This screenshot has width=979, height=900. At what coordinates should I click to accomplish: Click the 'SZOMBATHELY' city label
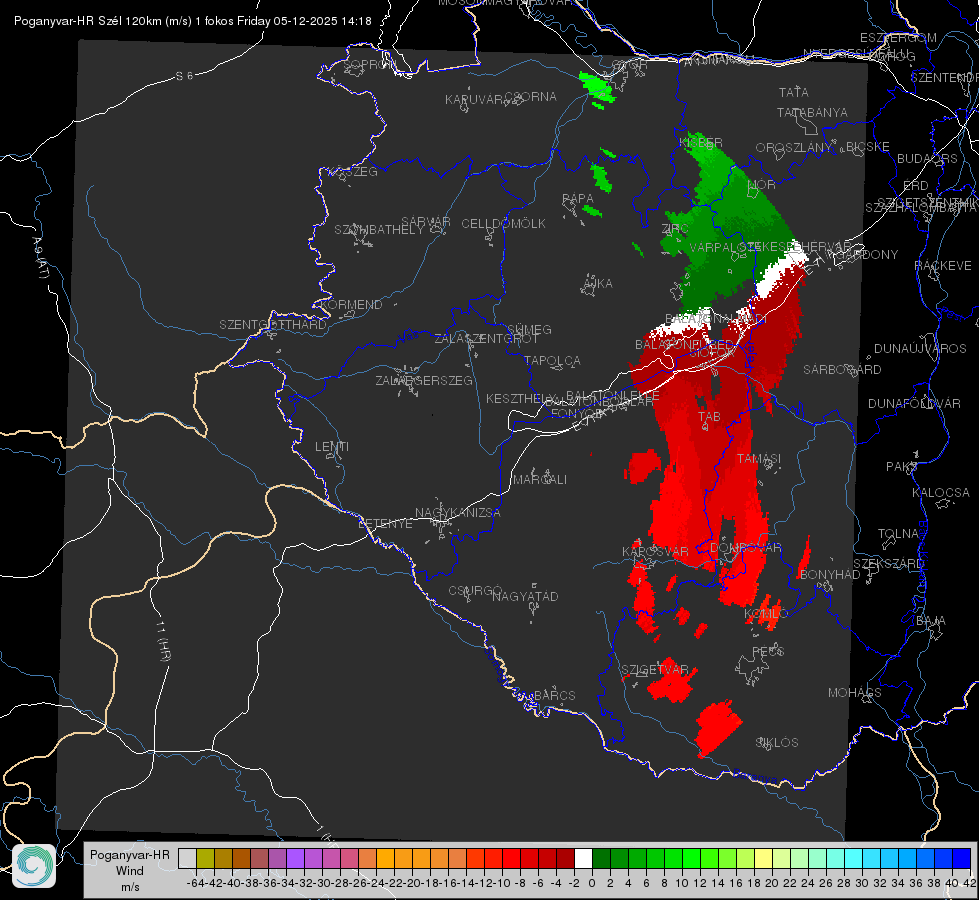point(378,230)
